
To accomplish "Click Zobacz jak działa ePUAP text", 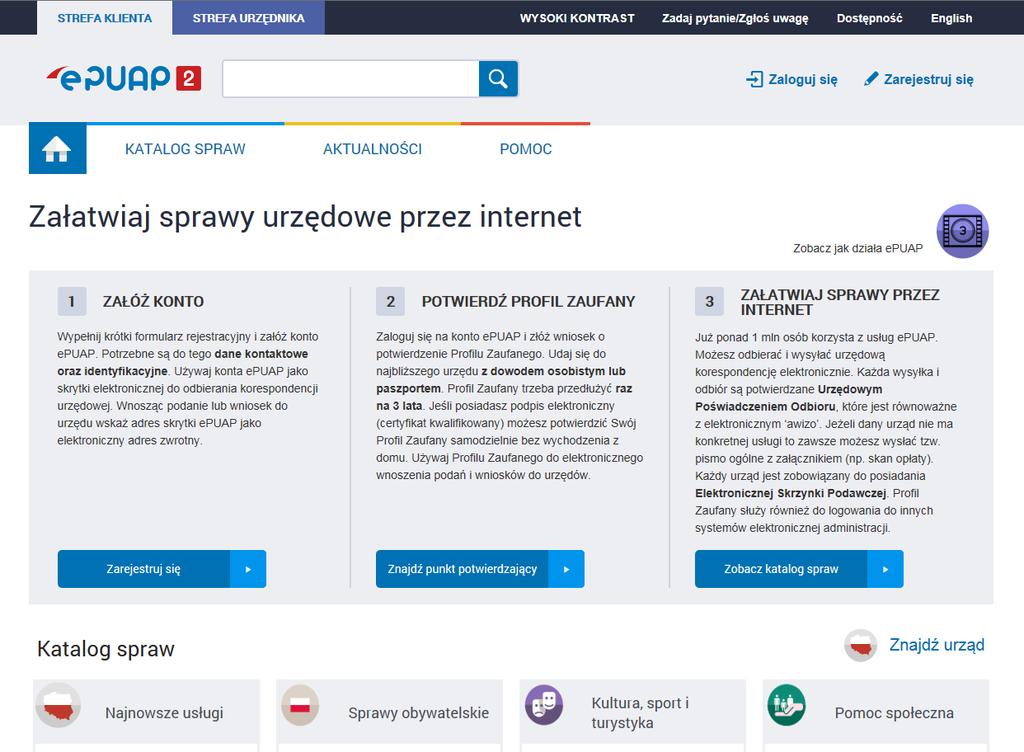I will [x=858, y=248].
